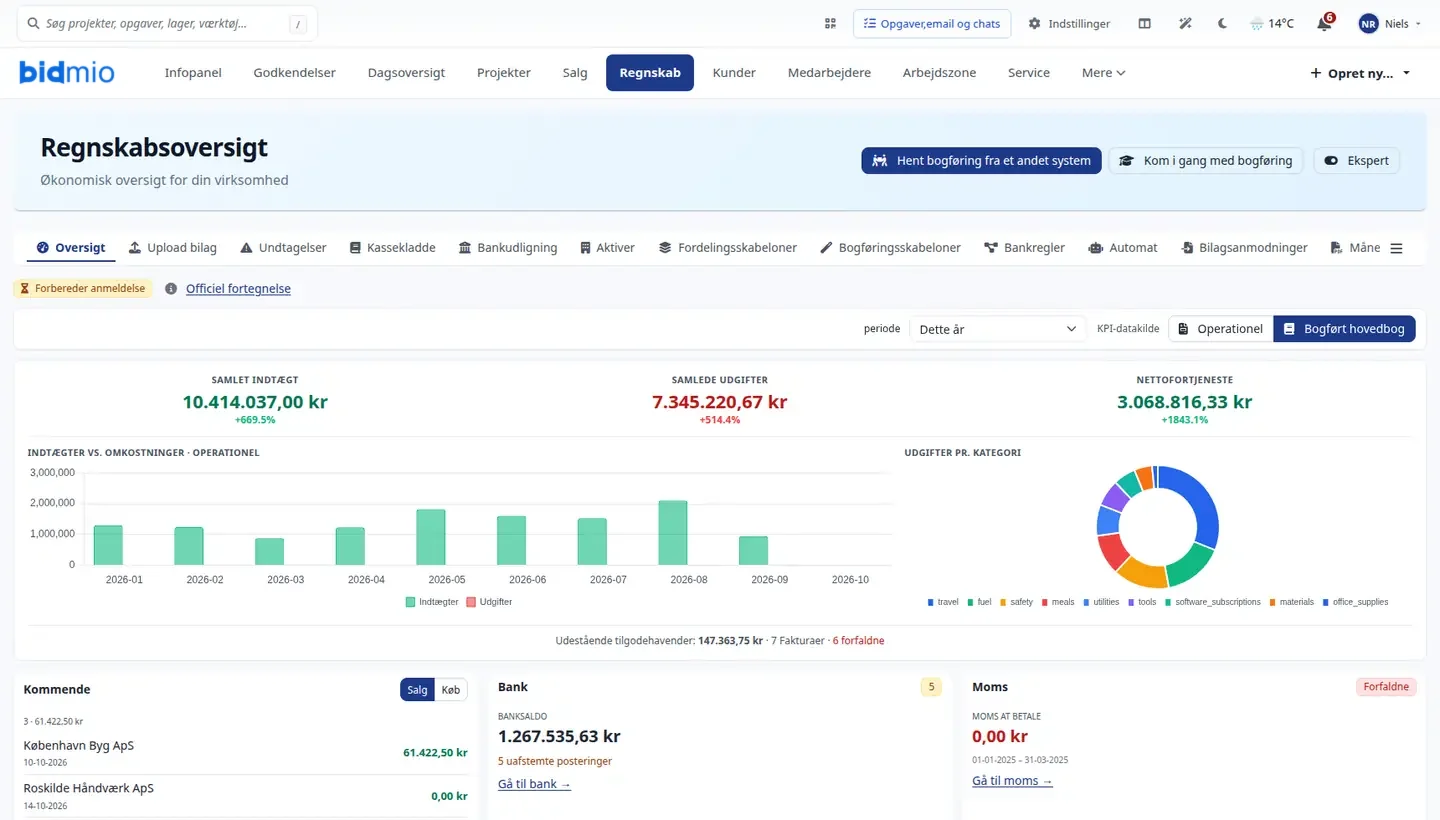
Task: Go to the Kassekladde tab
Action: pos(392,247)
